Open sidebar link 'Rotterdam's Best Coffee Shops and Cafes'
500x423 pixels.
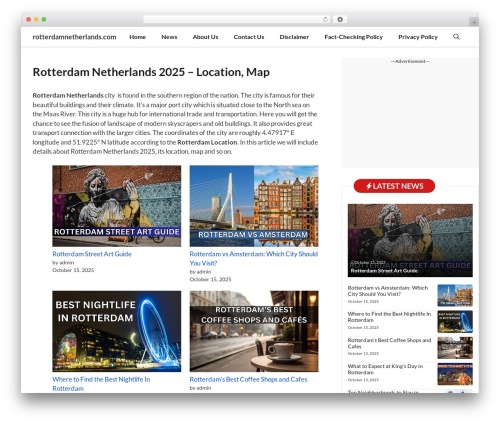click(389, 343)
